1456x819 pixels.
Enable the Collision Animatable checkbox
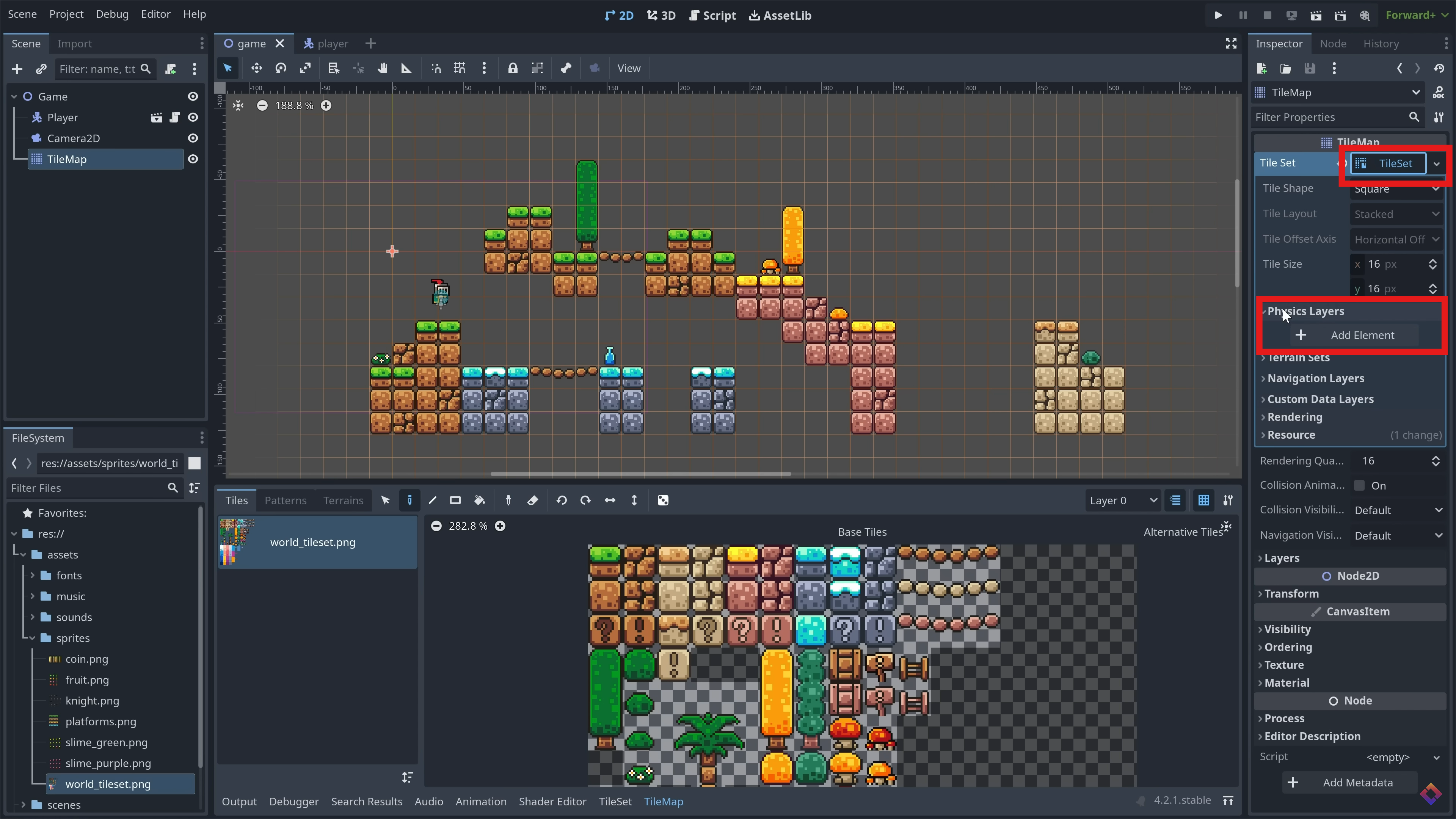[x=1359, y=485]
